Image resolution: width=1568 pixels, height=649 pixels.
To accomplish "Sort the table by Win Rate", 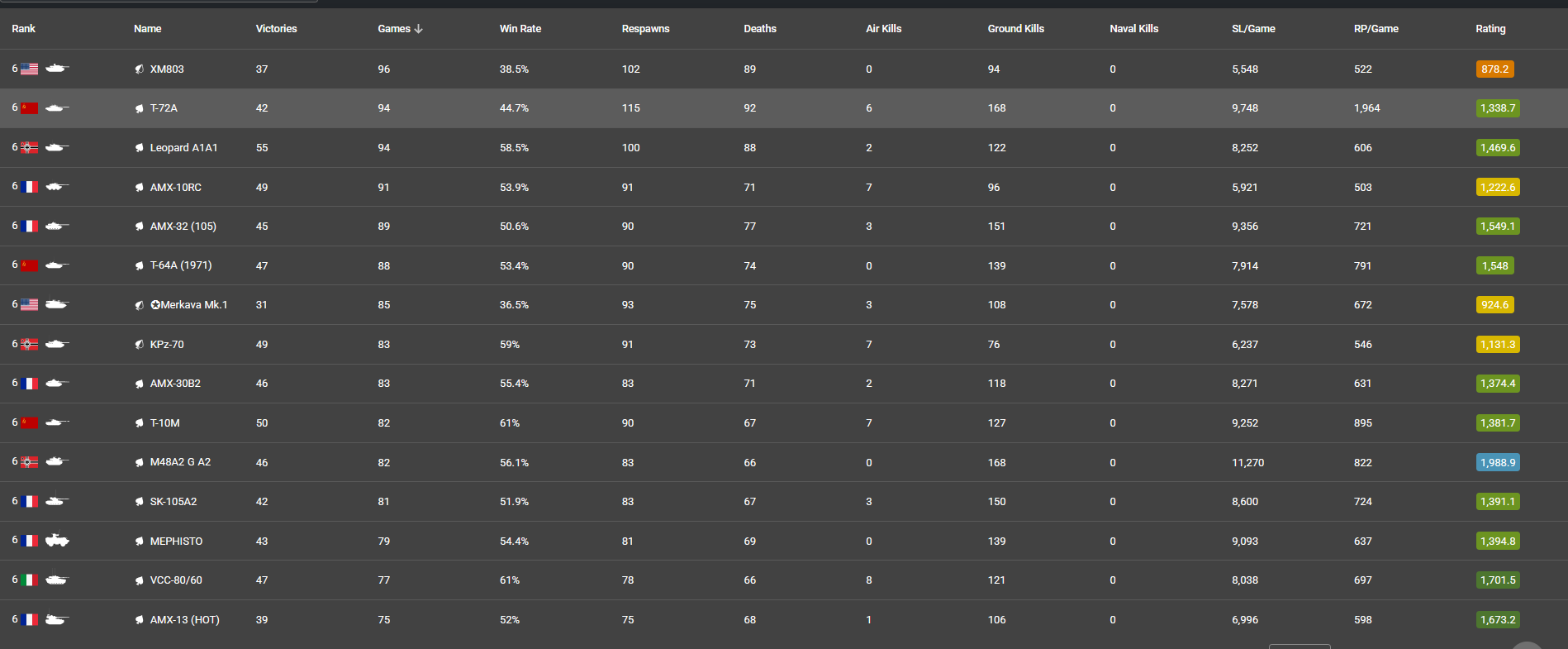I will pos(520,29).
